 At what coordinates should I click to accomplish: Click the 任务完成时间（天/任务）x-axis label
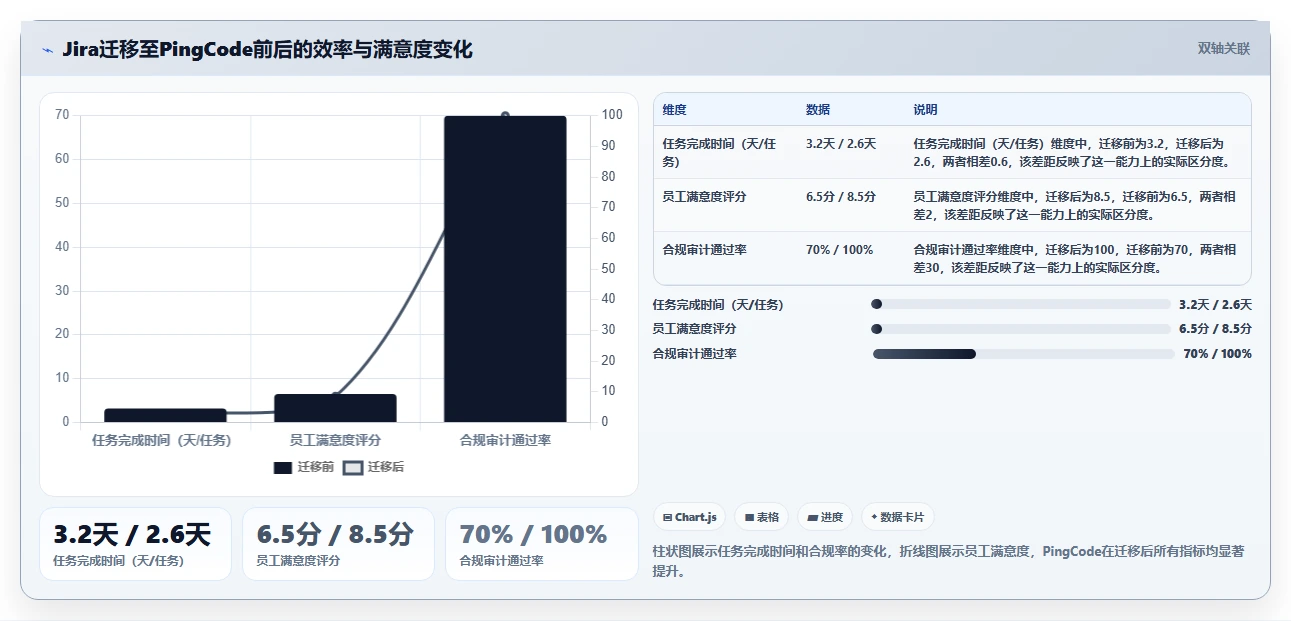161,440
